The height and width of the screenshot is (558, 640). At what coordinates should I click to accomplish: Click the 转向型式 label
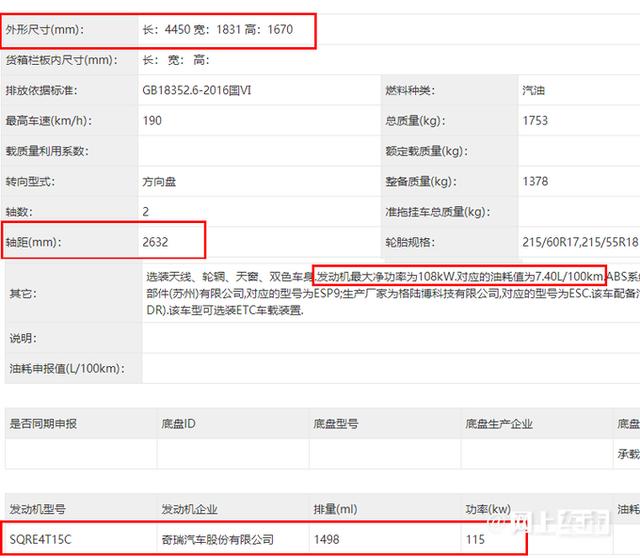[x=30, y=182]
